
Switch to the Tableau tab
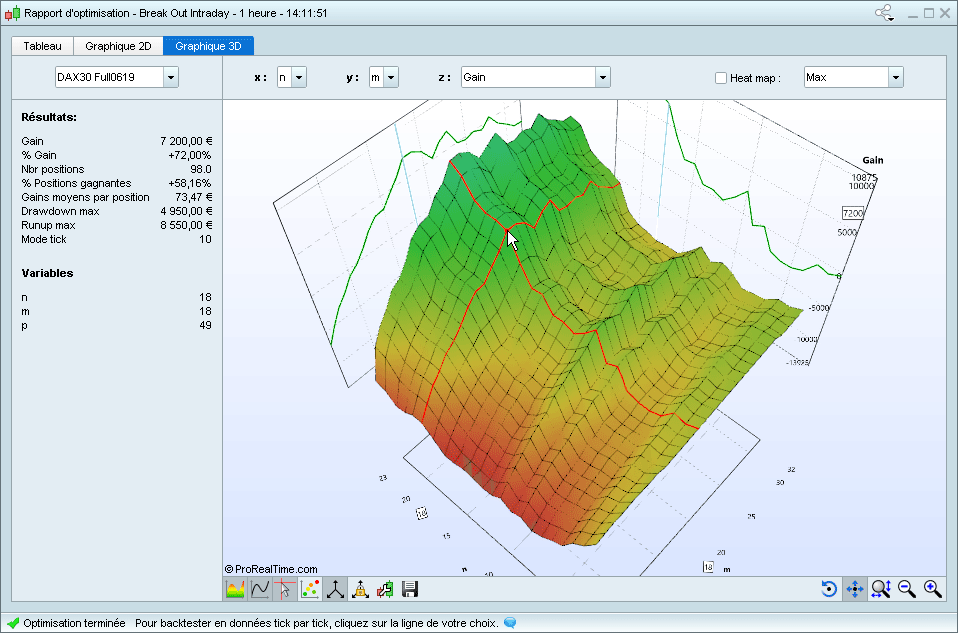click(42, 46)
